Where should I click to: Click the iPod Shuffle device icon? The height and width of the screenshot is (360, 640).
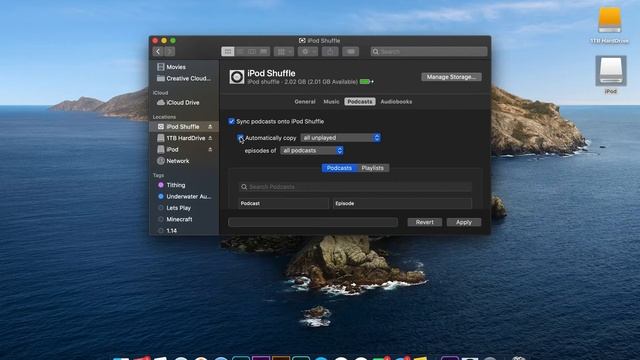pos(237,77)
